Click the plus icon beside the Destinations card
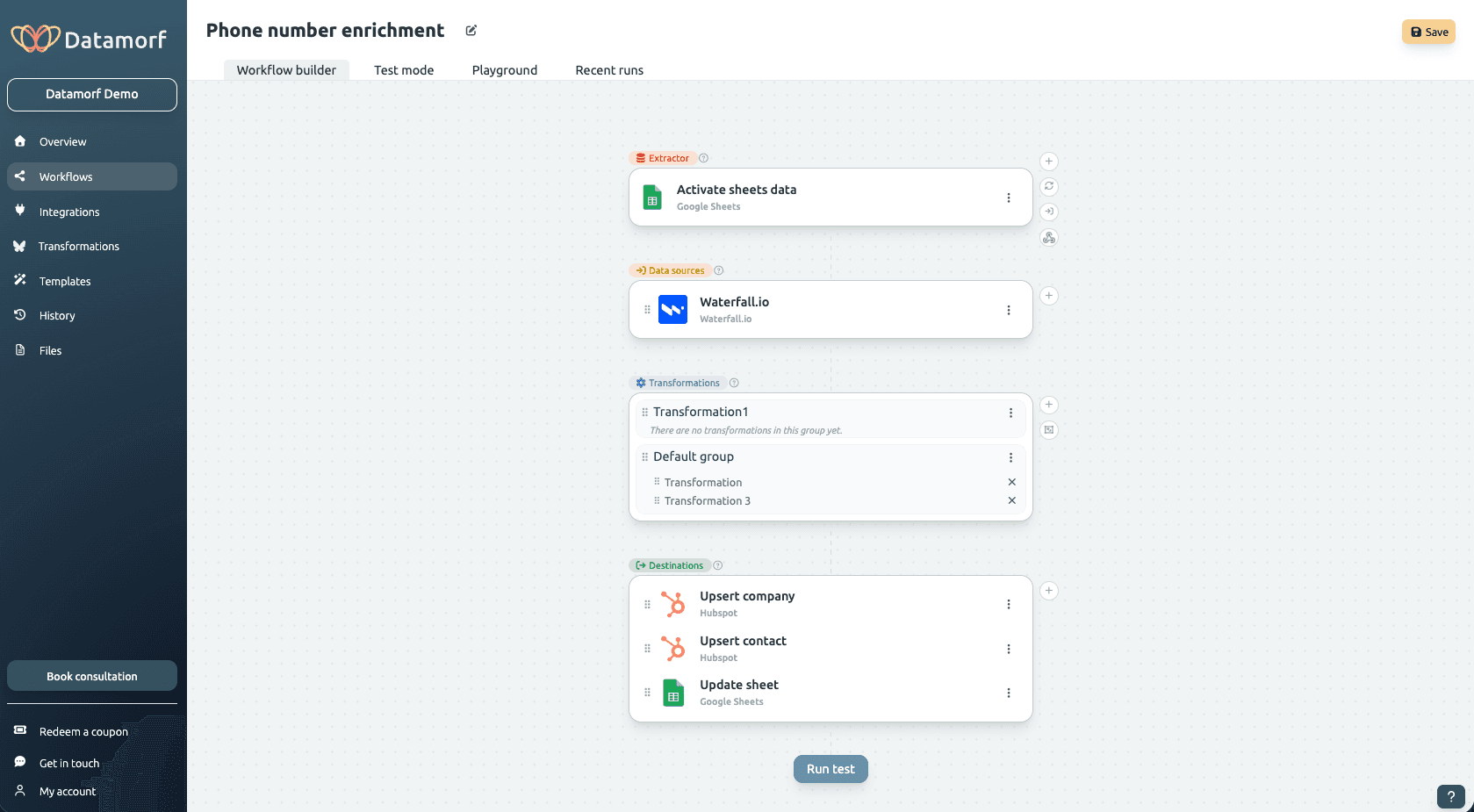Screen dimensions: 1474x812 pos(1048,591)
